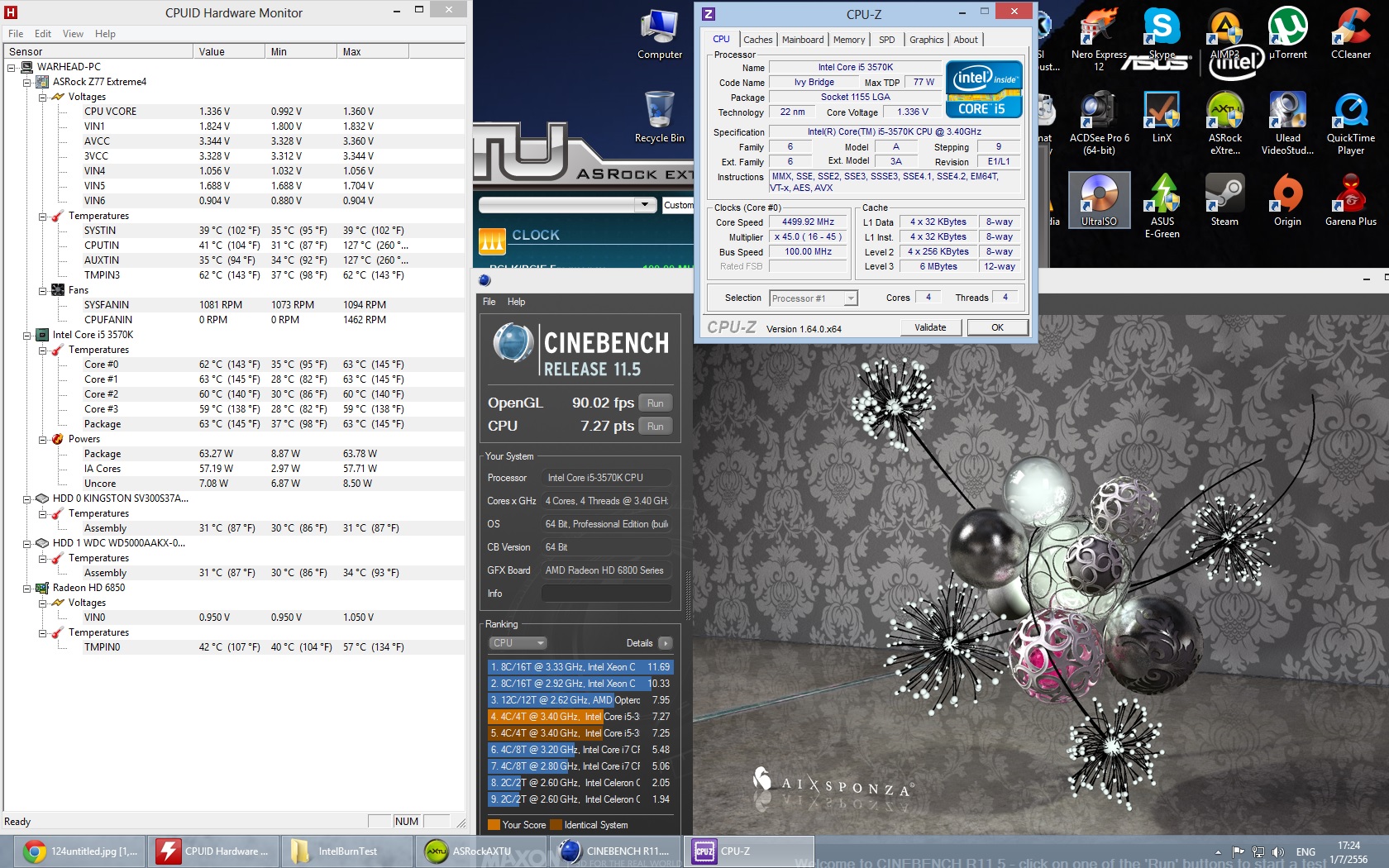Open the SPD tab in CPU-Z

(887, 40)
